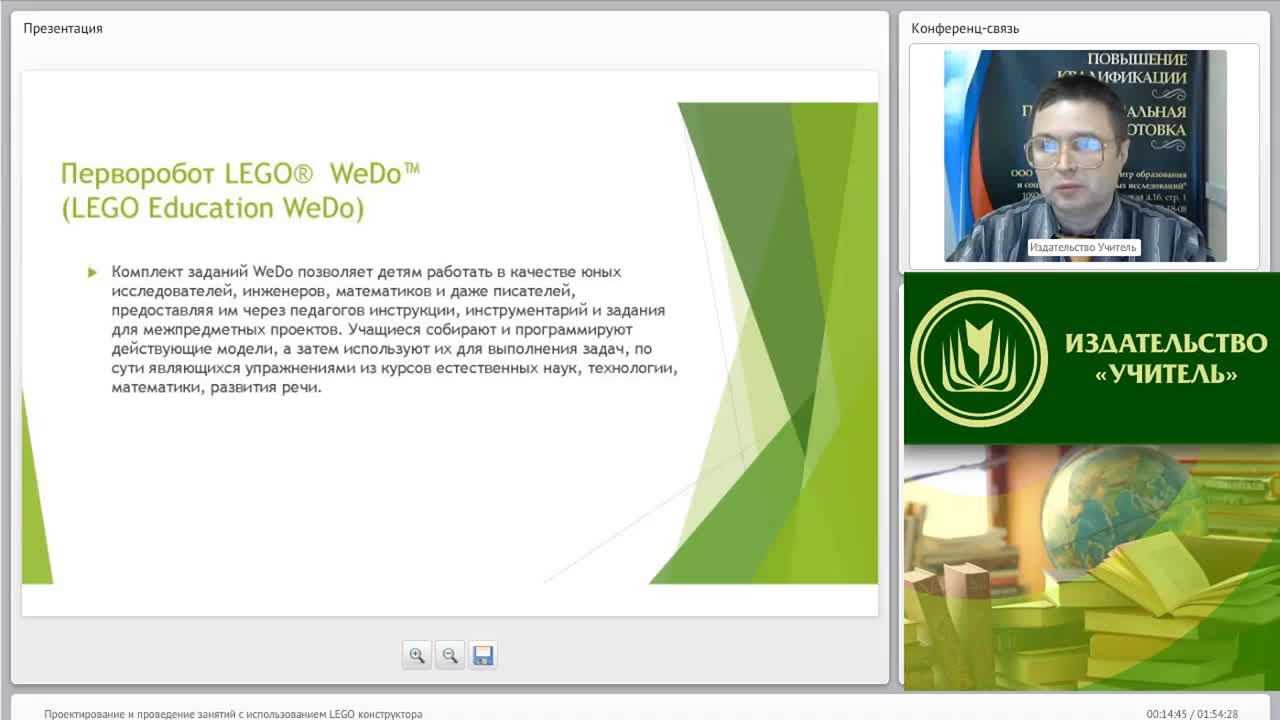The height and width of the screenshot is (720, 1280).
Task: Click the Презентация panel header
Action: pos(63,28)
